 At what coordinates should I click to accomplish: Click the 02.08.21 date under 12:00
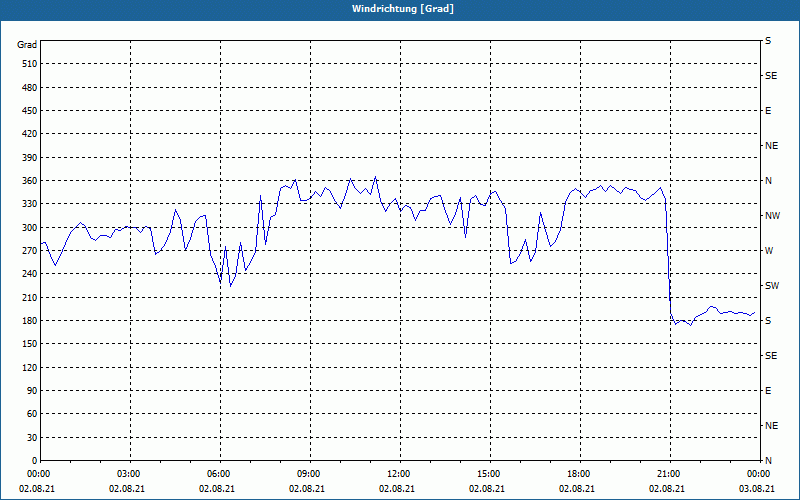(x=396, y=488)
